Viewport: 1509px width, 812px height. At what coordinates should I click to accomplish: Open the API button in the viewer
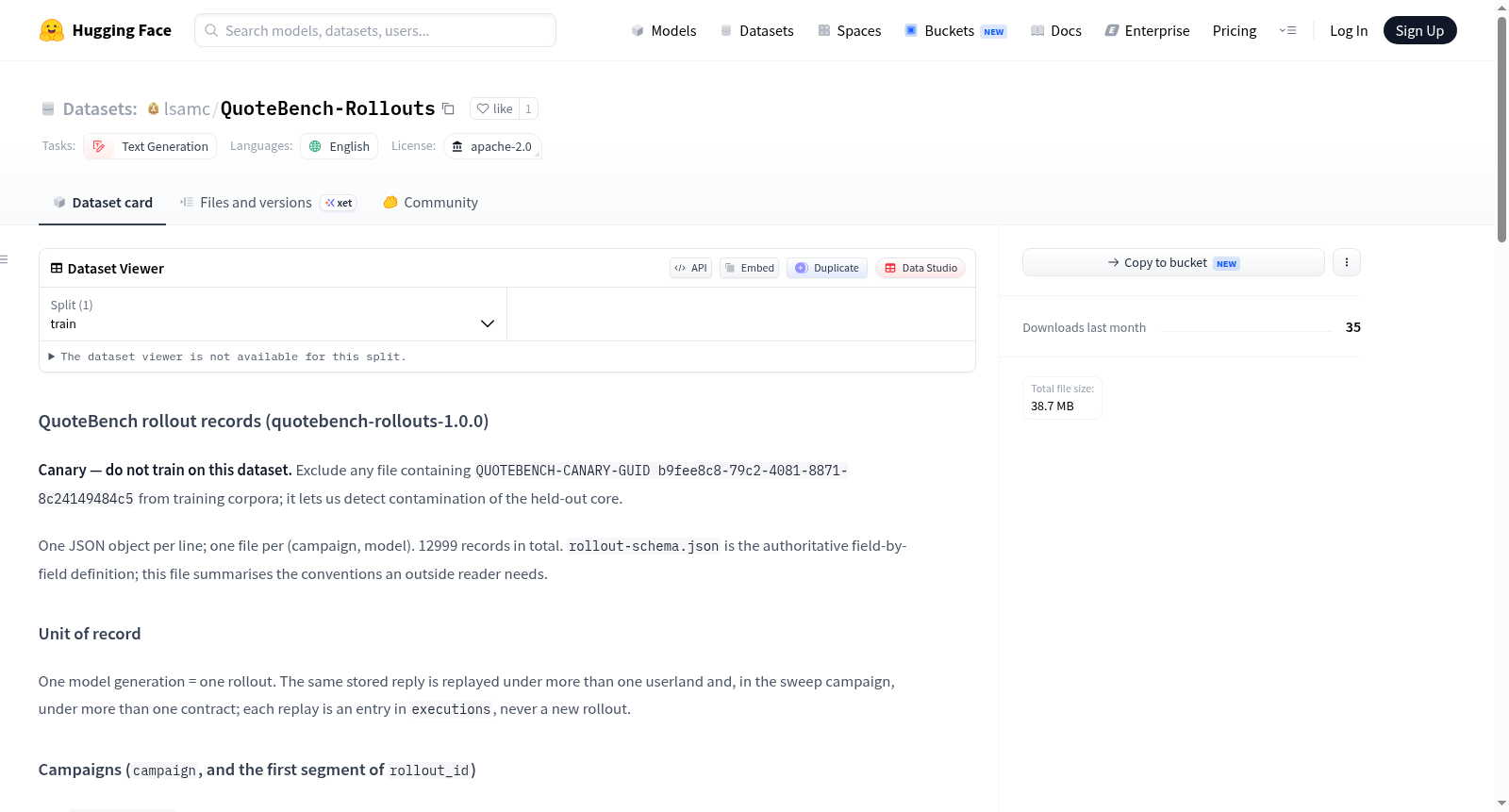[690, 268]
